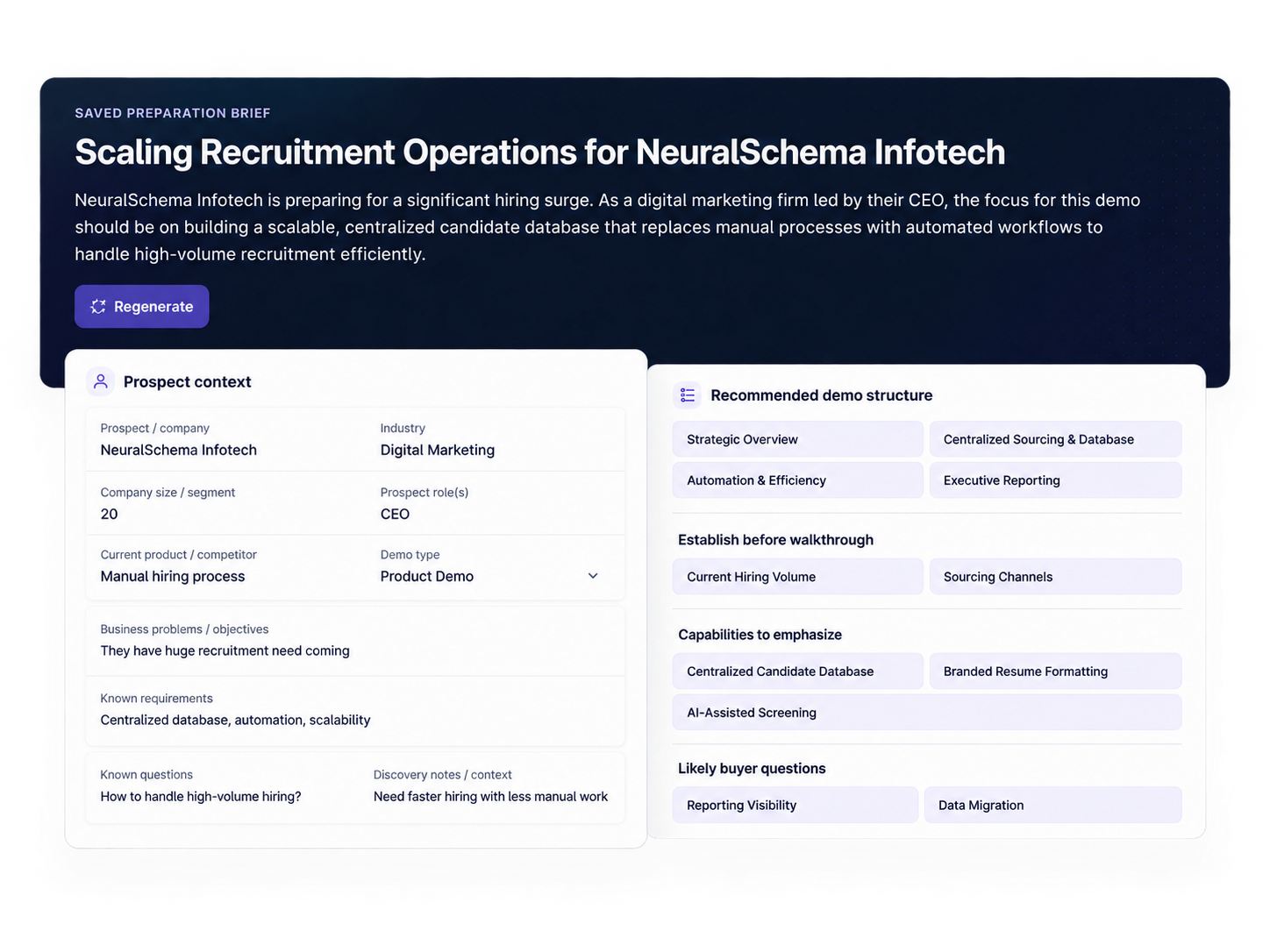Screen dimensions: 1270x952
Task: Click the Recommended demo structure heading
Action: (822, 395)
